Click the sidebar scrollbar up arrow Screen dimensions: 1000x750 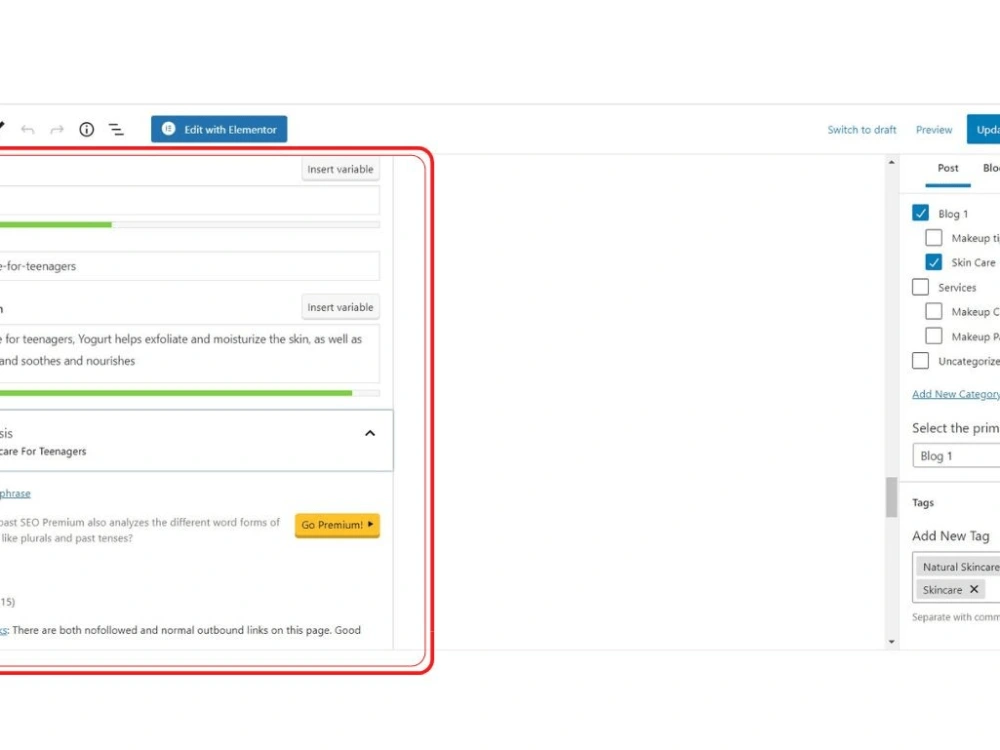tap(892, 163)
